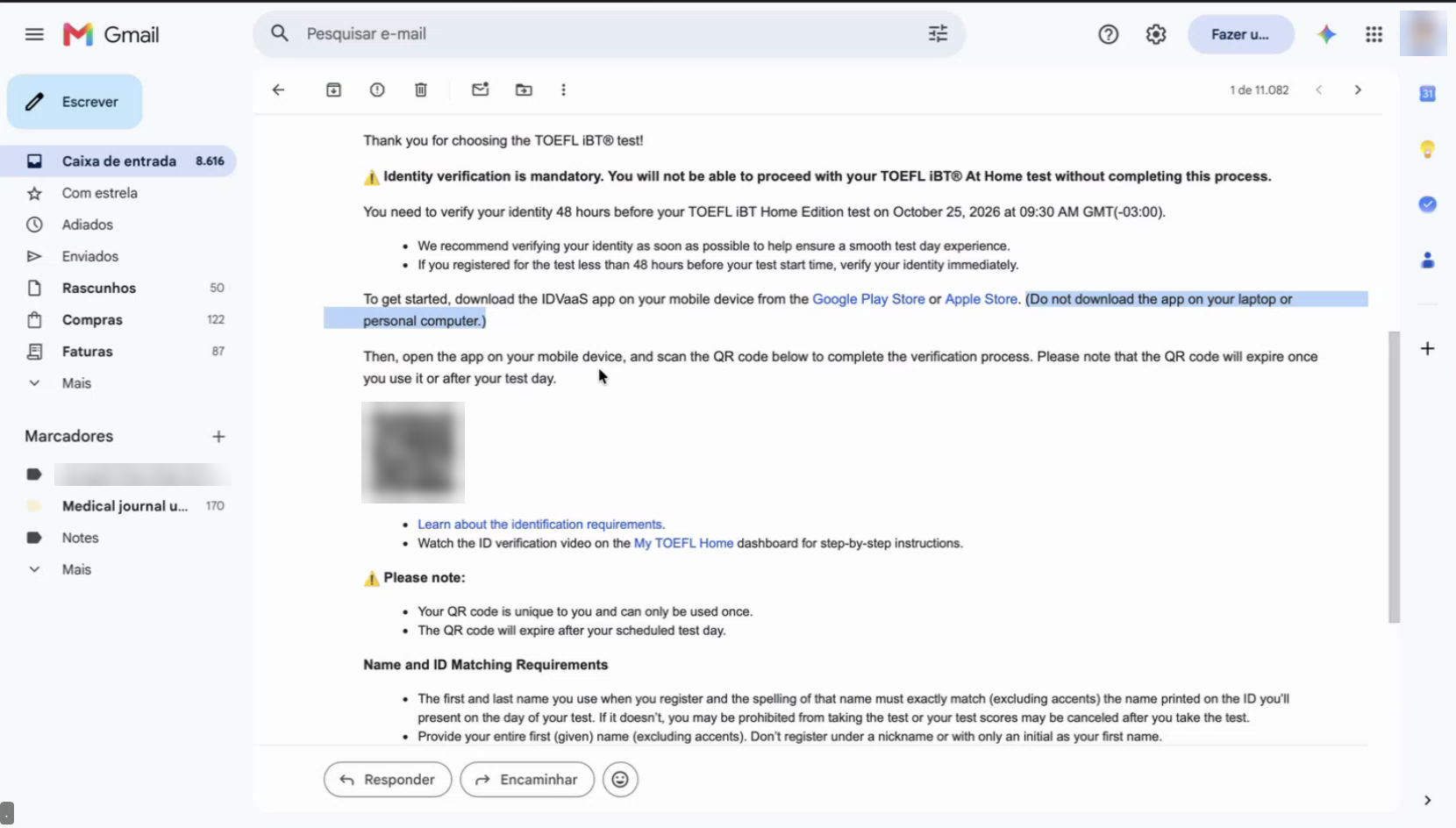This screenshot has height=828, width=1456.
Task: Open Google Calendar side panel
Action: (x=1427, y=94)
